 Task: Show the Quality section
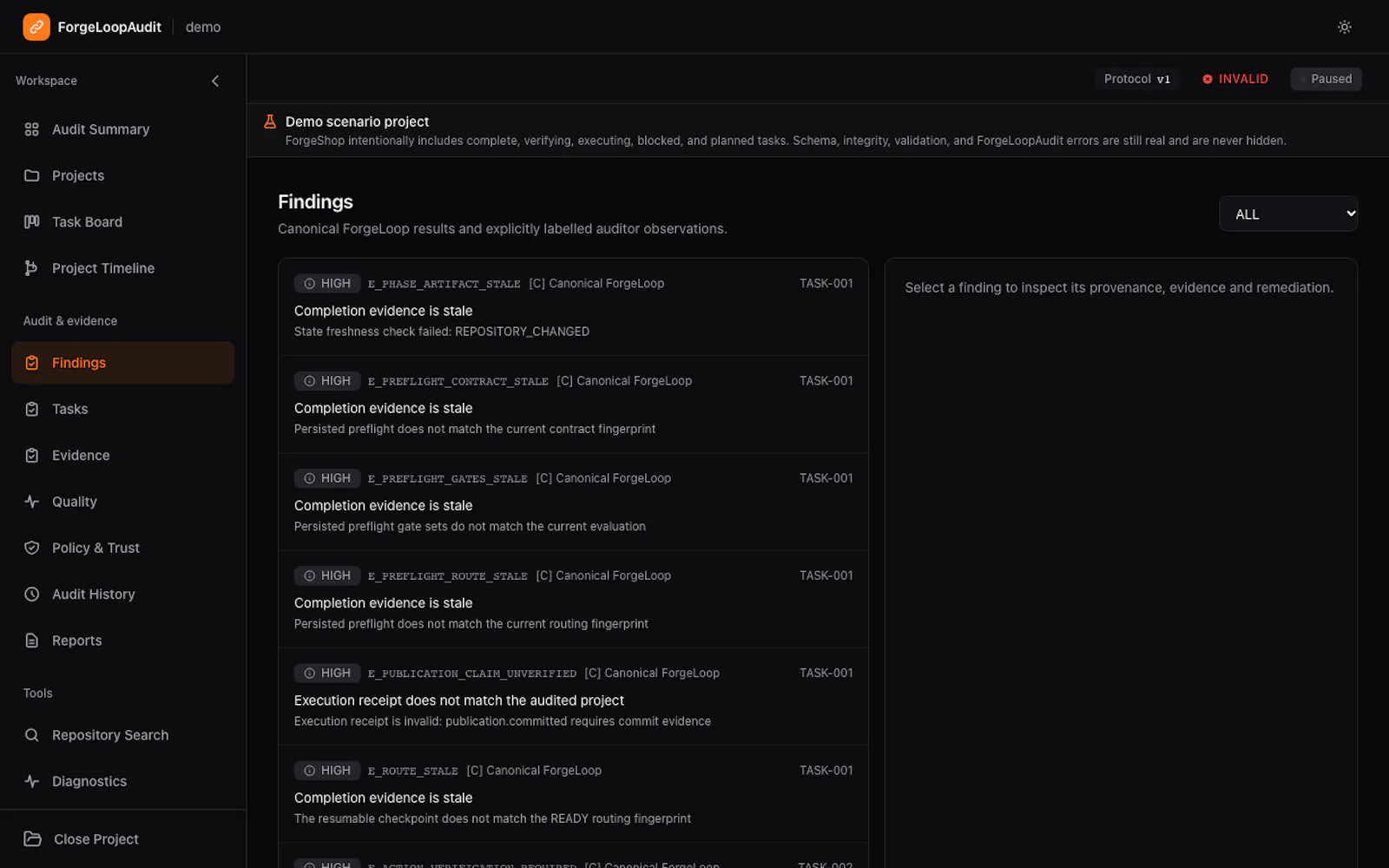[123, 502]
